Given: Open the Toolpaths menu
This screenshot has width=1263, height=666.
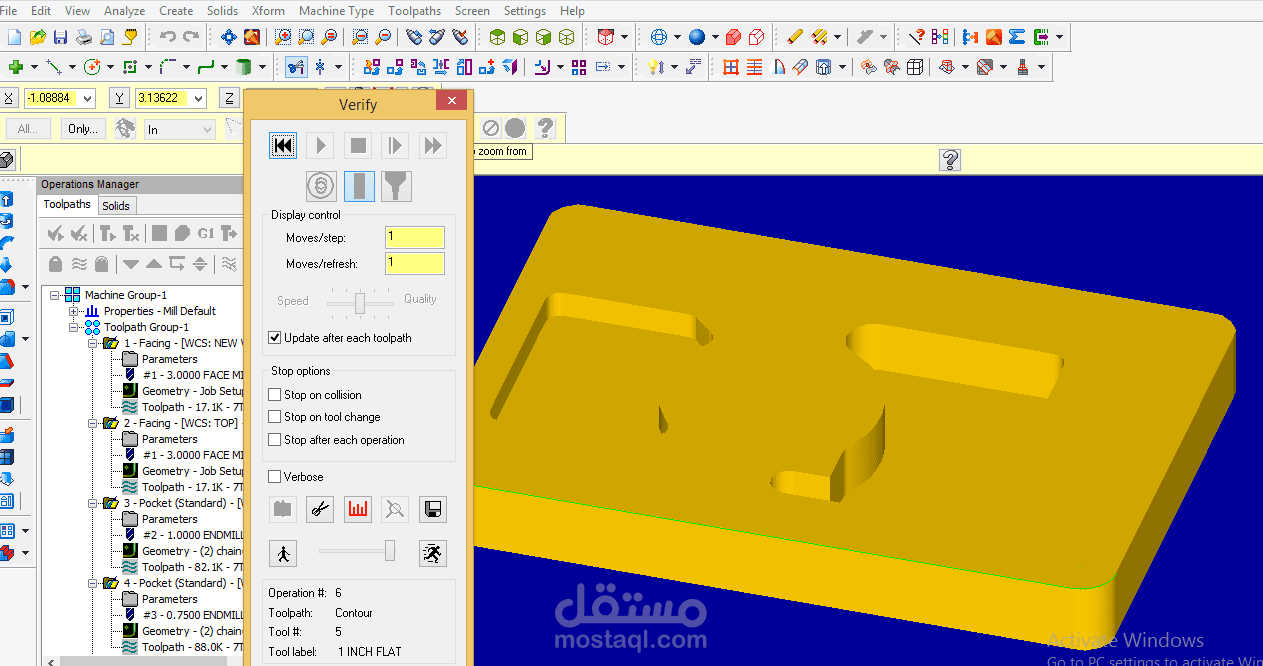Looking at the screenshot, I should pos(414,11).
